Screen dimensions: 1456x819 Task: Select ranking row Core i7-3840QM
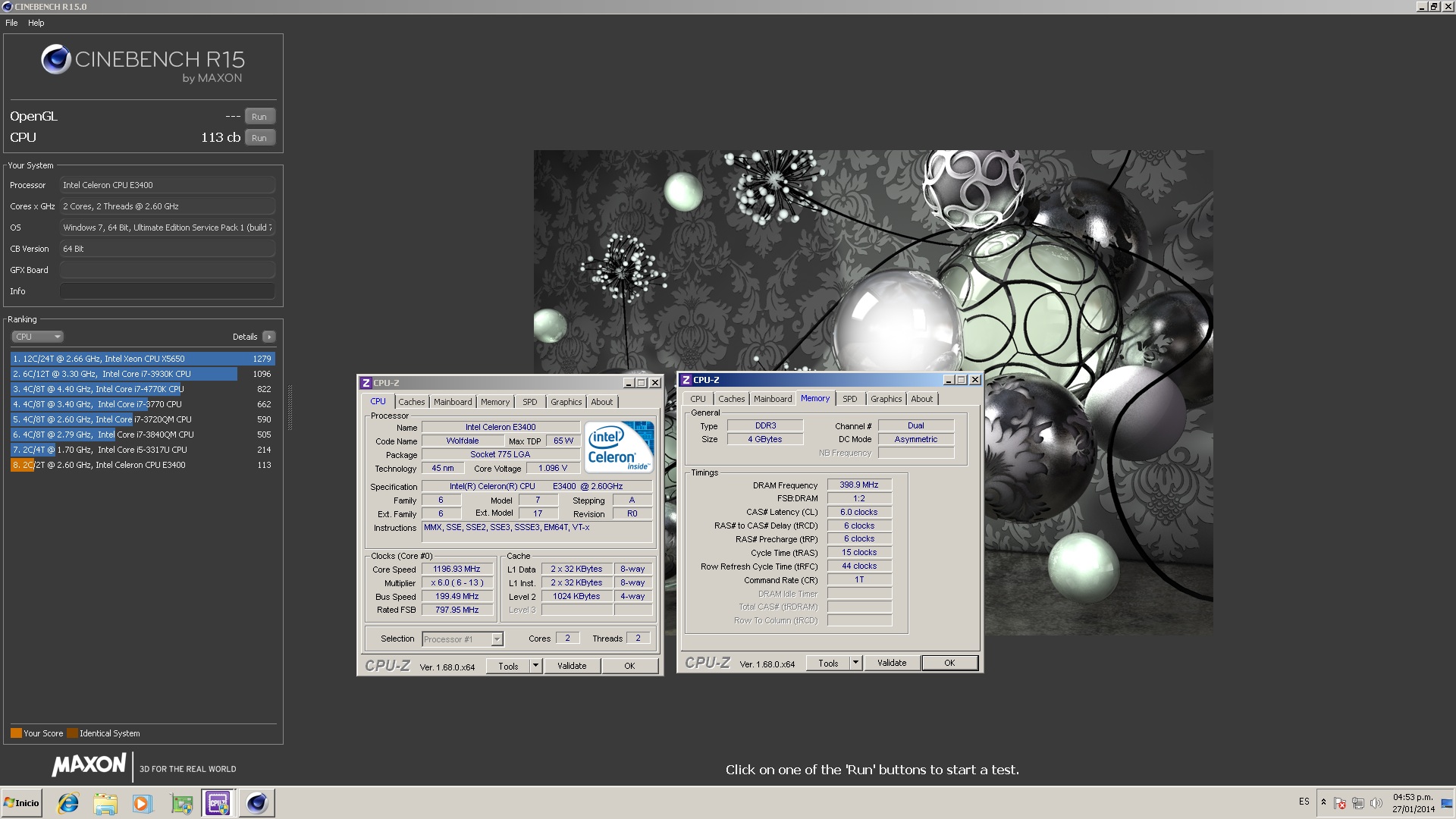pos(143,435)
